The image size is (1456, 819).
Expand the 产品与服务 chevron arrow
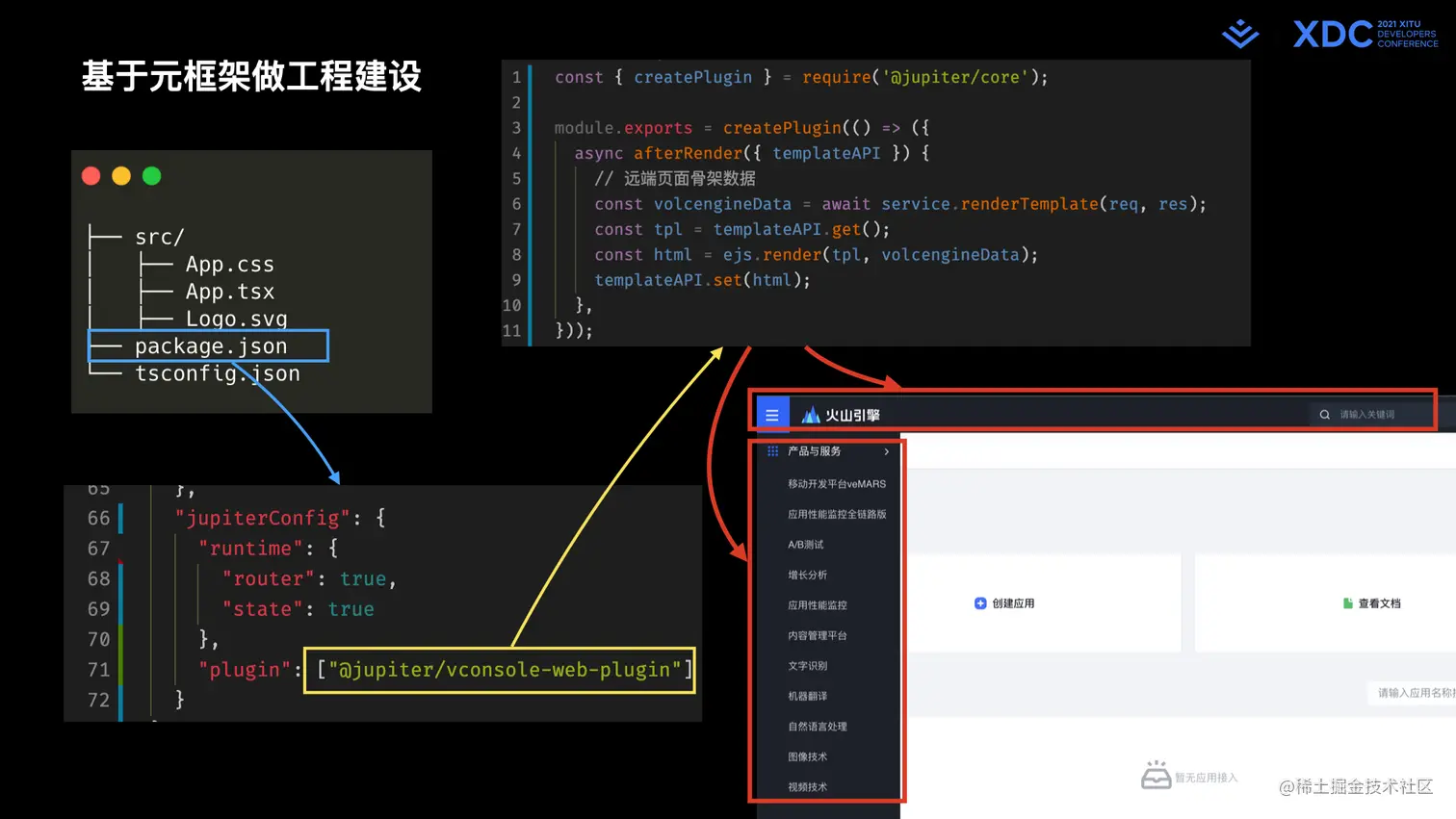(887, 451)
